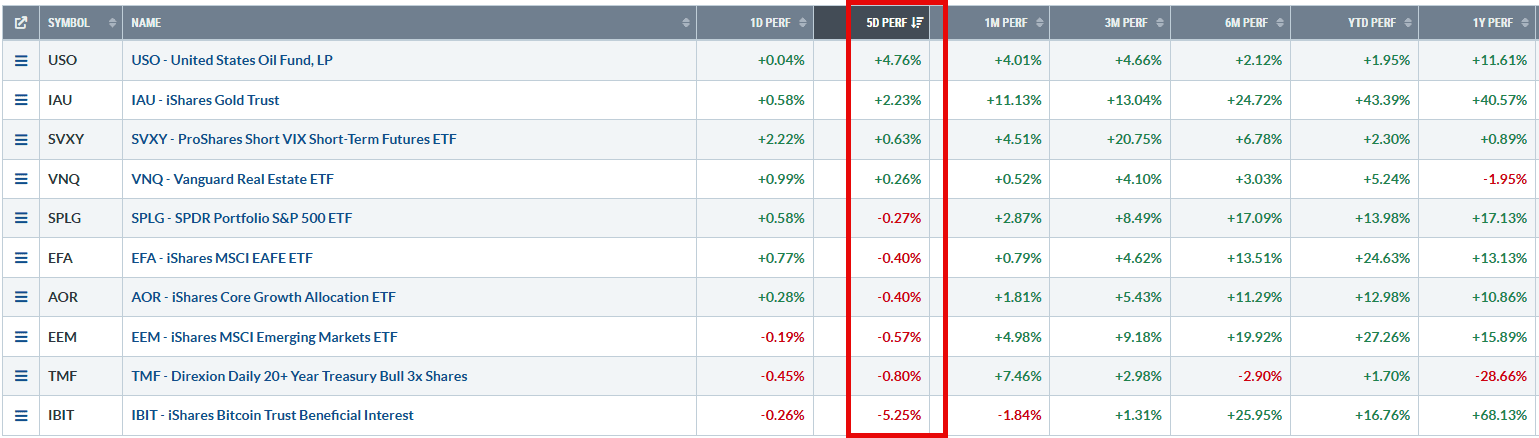This screenshot has height=438, width=1539.
Task: Open the export icon in table header corner
Action: click(x=20, y=22)
